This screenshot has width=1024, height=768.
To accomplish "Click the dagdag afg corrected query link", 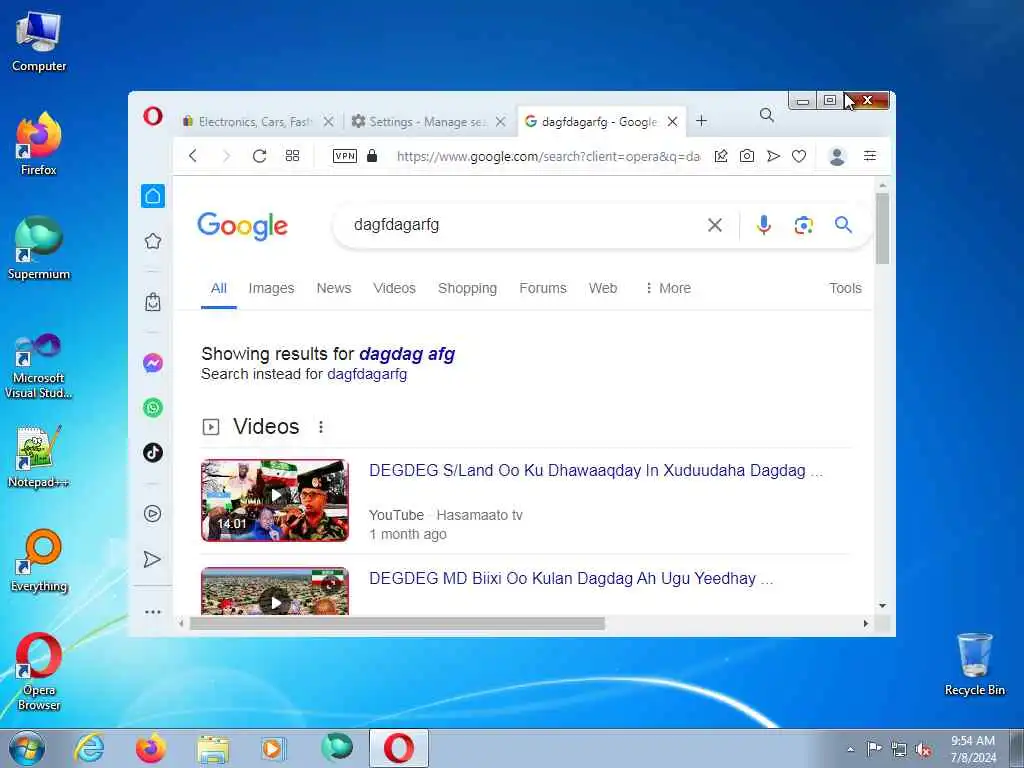I will pos(407,353).
